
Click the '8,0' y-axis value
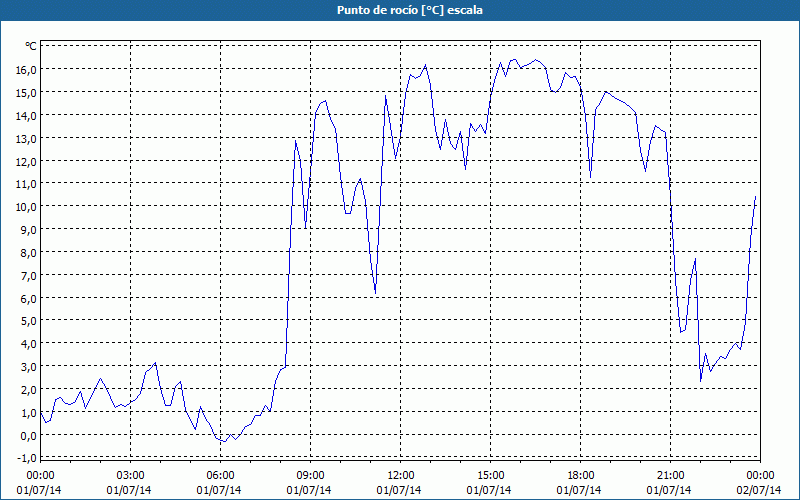29,253
